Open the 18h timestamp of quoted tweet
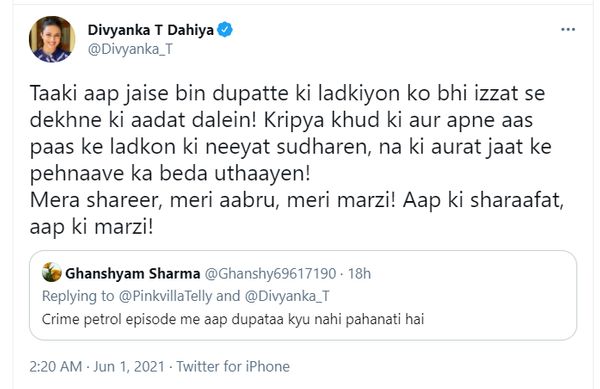The image size is (600, 389). pos(359,273)
